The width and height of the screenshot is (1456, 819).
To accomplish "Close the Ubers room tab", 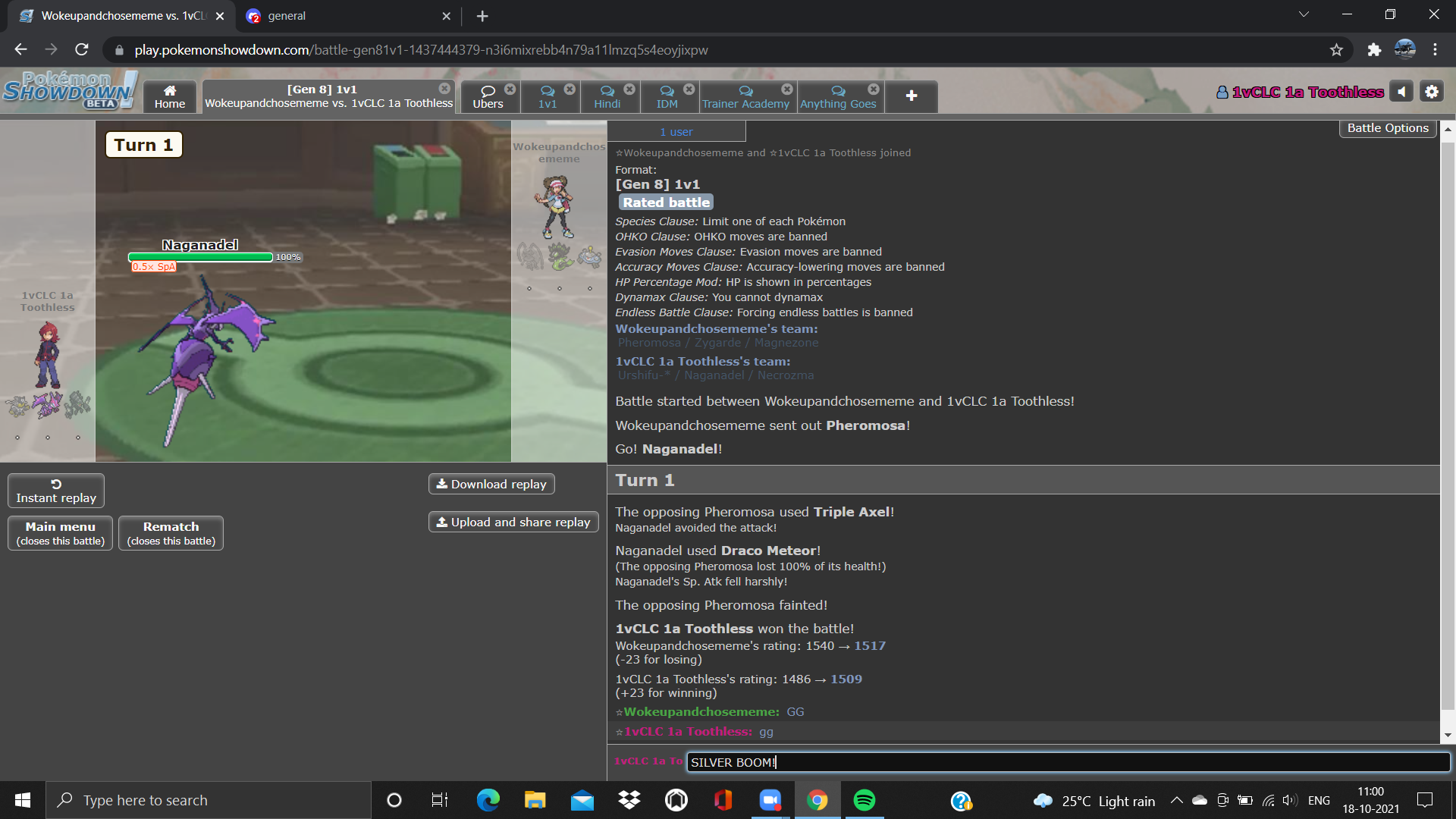I will coord(510,89).
